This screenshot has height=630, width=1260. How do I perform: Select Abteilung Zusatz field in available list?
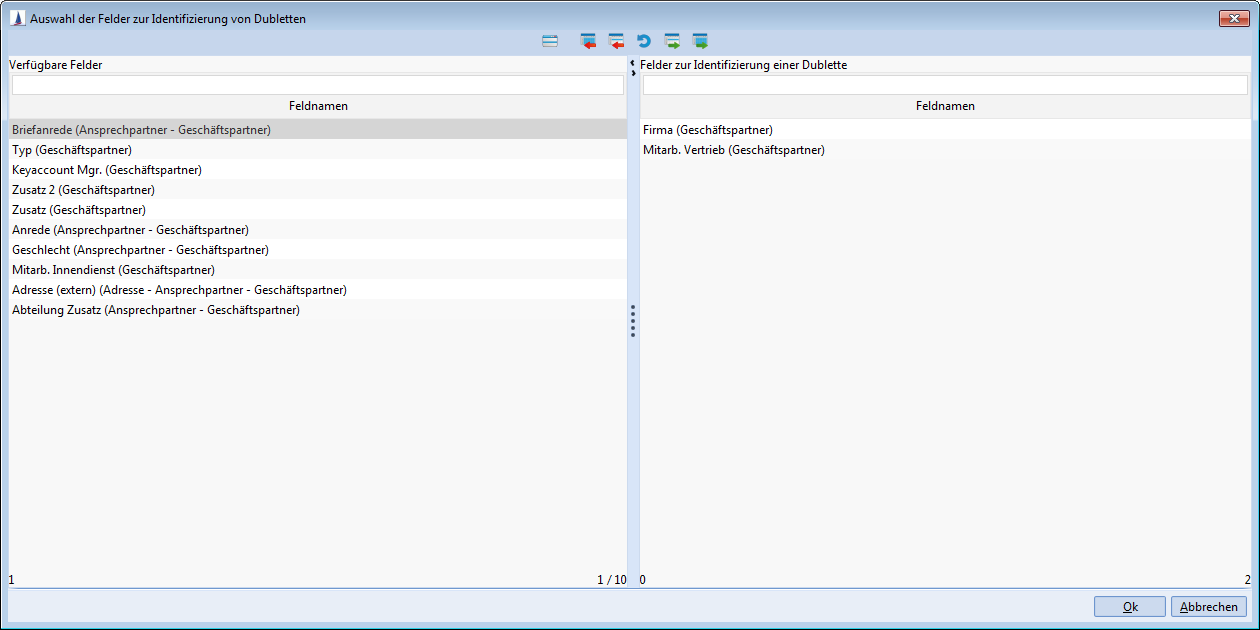tap(156, 310)
